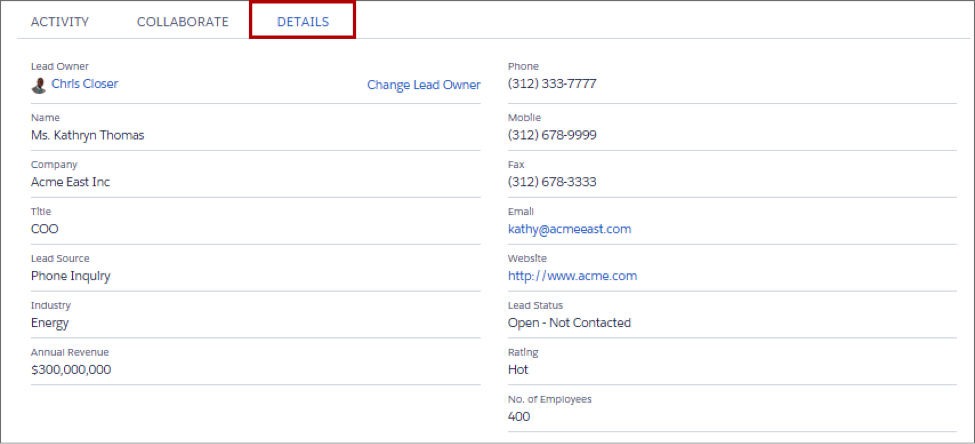The height and width of the screenshot is (444, 975).
Task: Click the Lead Owner field label
Action: tap(60, 66)
